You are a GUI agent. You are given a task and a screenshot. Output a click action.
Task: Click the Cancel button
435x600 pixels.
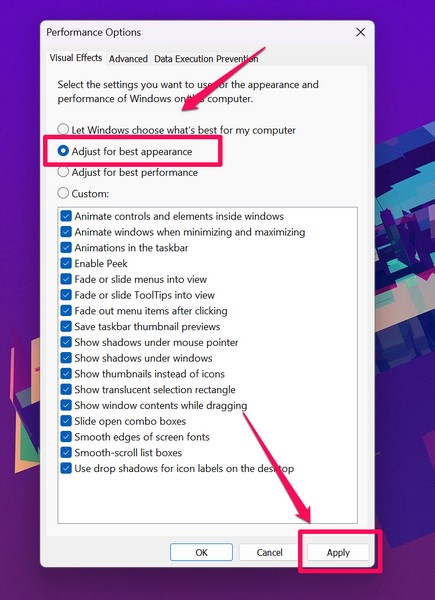coord(270,552)
